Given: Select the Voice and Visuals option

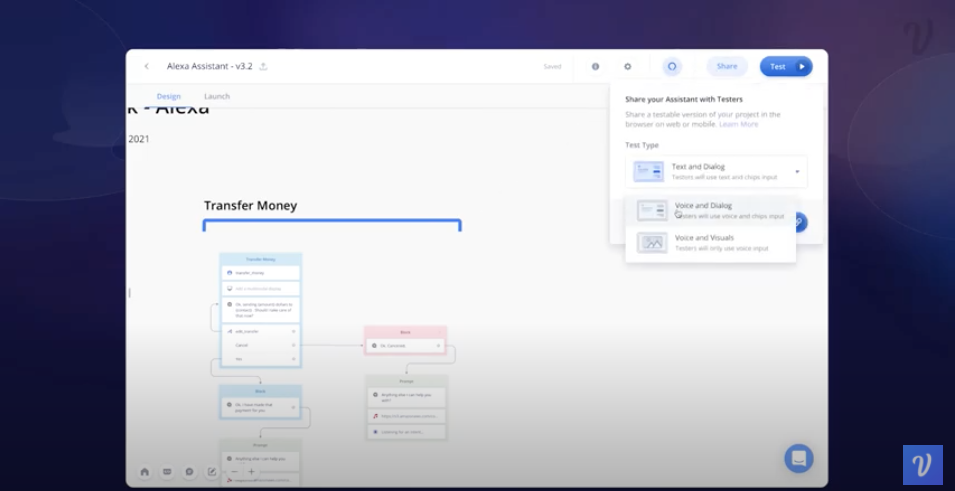Looking at the screenshot, I should tap(710, 242).
